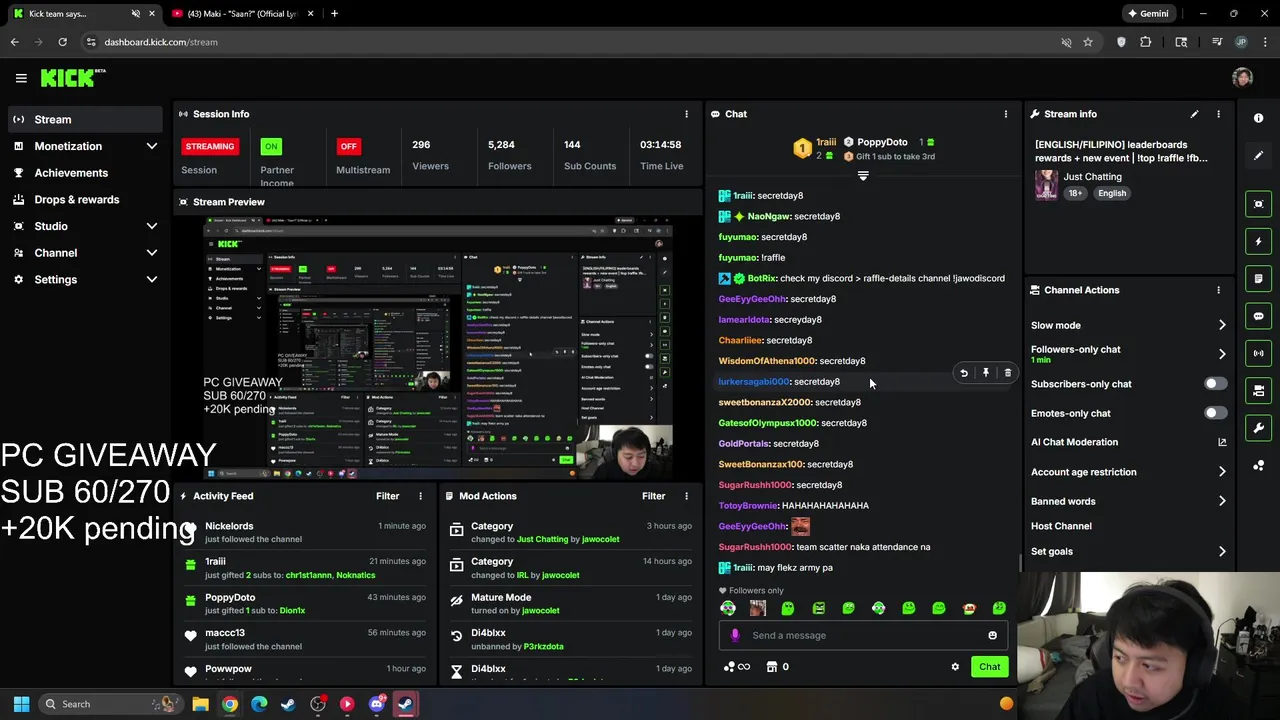Image resolution: width=1280 pixels, height=720 pixels.
Task: Expand the Channel sidebar section
Action: click(152, 253)
